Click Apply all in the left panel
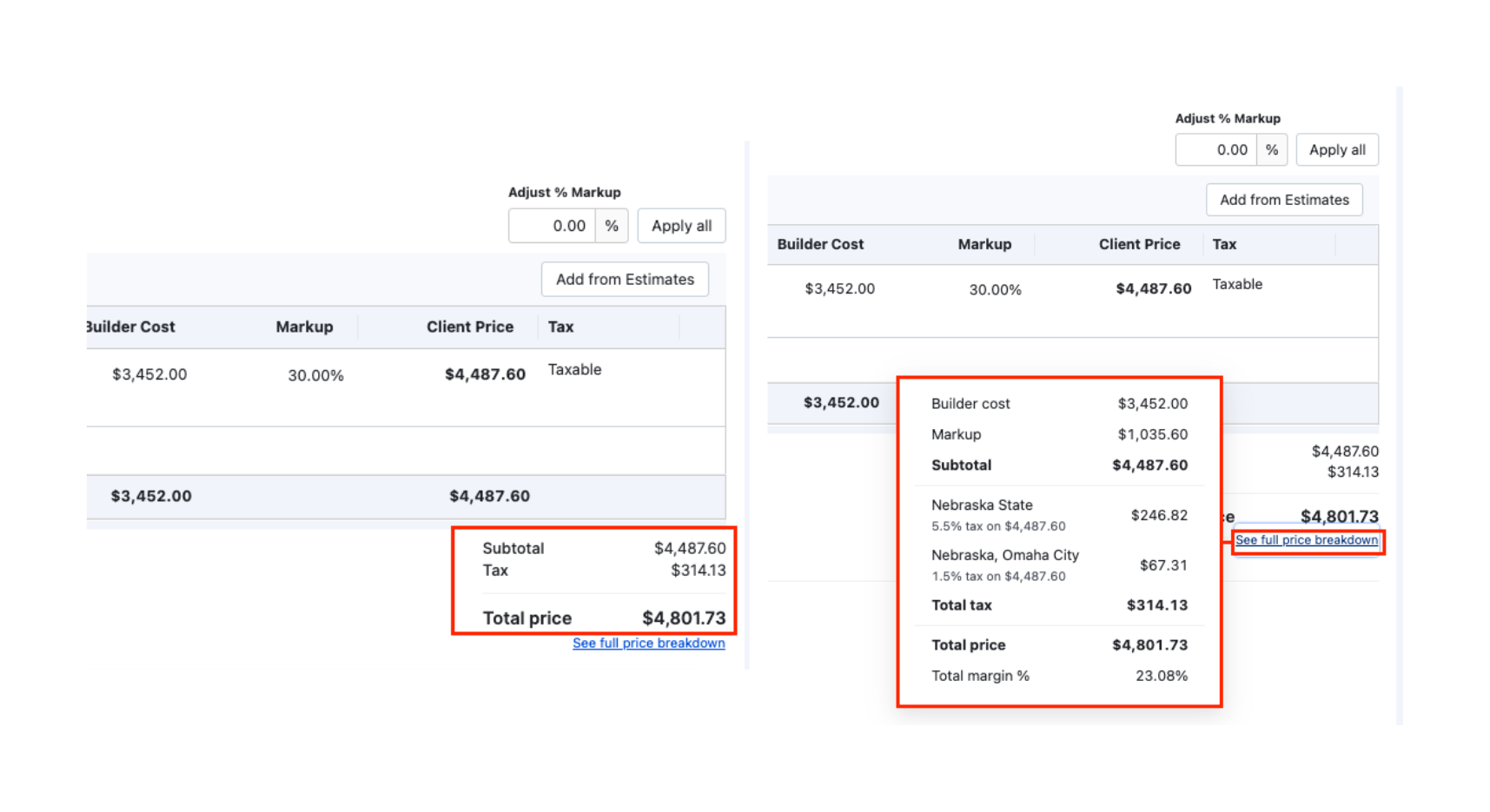The image size is (1490, 812). pos(681,226)
